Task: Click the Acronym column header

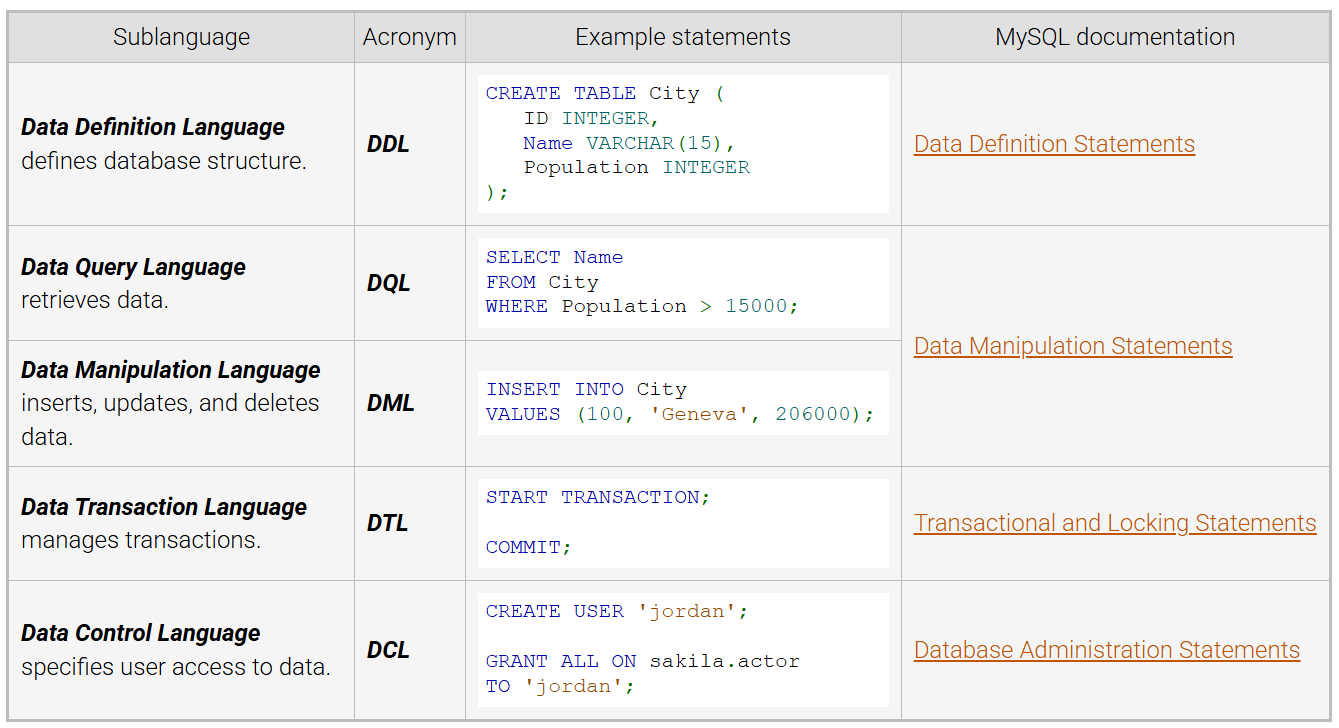Action: coord(409,38)
